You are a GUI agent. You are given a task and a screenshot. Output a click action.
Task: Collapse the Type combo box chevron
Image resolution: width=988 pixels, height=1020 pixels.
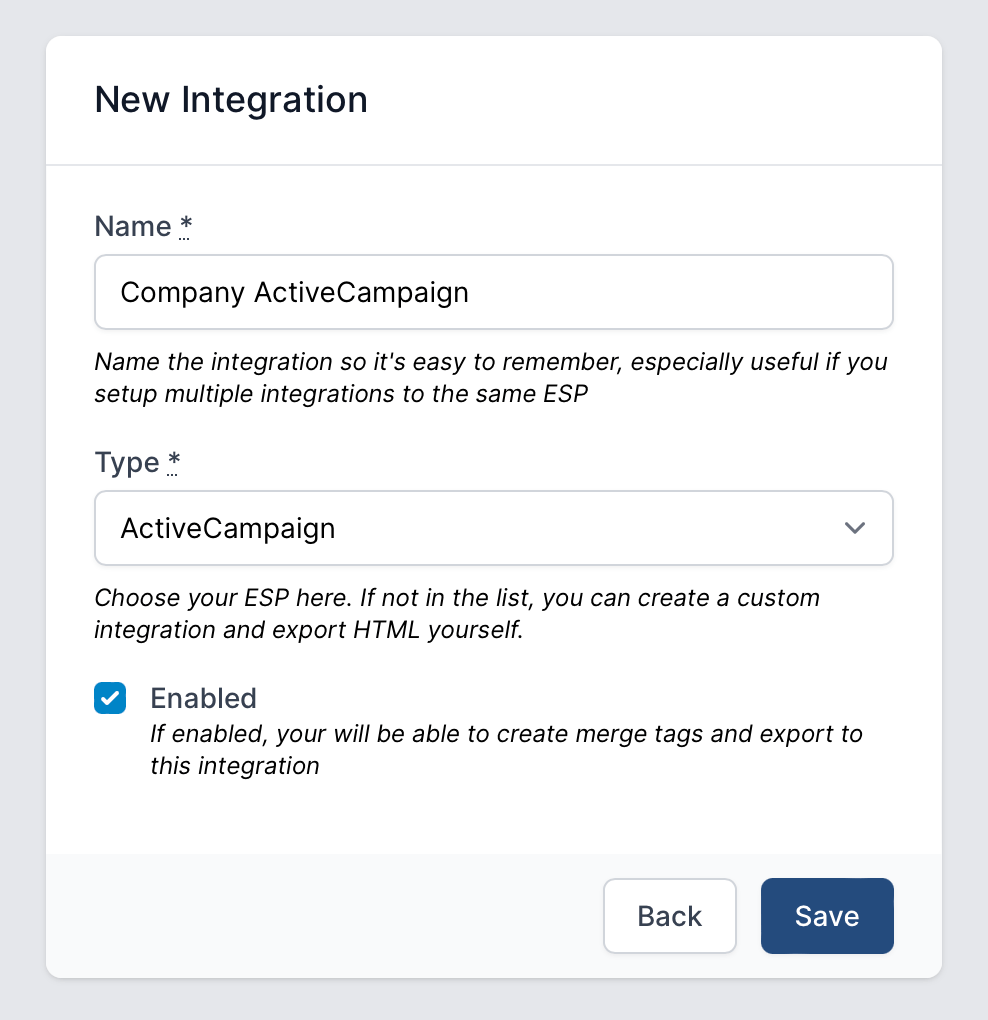pos(855,528)
